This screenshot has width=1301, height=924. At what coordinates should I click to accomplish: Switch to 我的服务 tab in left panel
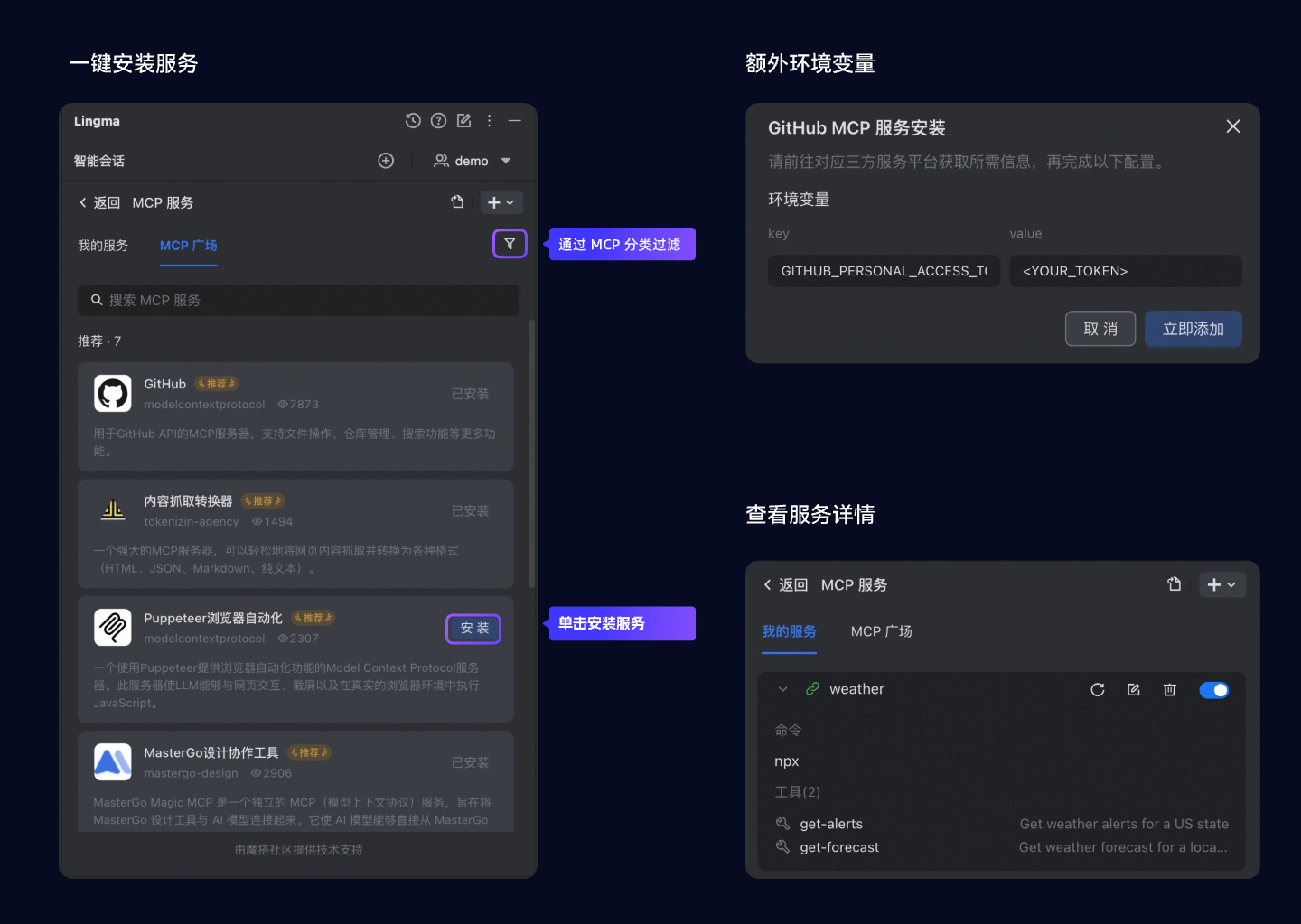[103, 246]
